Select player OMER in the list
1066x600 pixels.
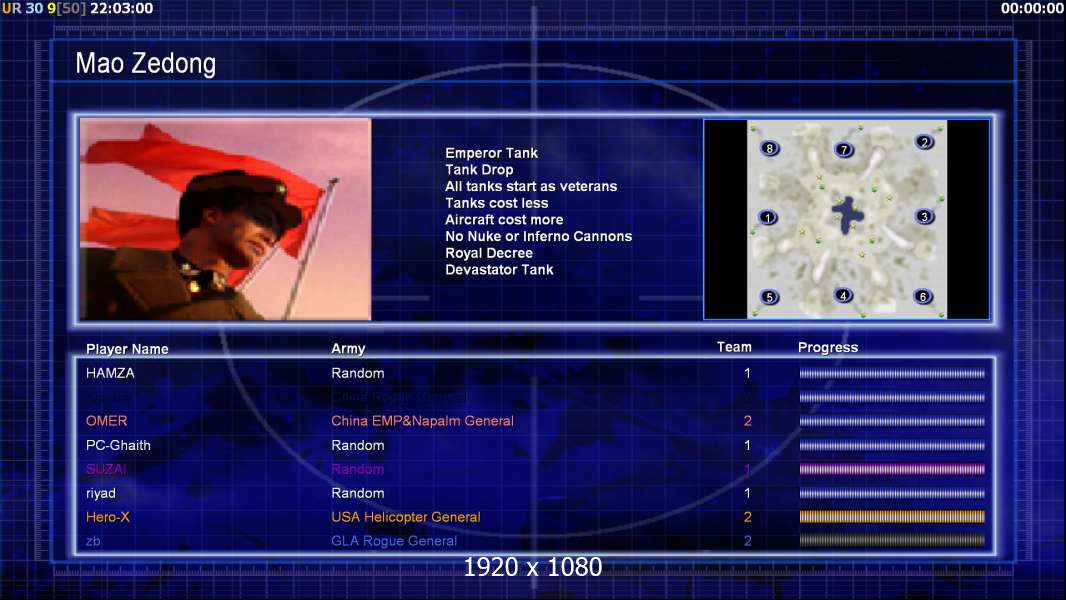[x=106, y=421]
